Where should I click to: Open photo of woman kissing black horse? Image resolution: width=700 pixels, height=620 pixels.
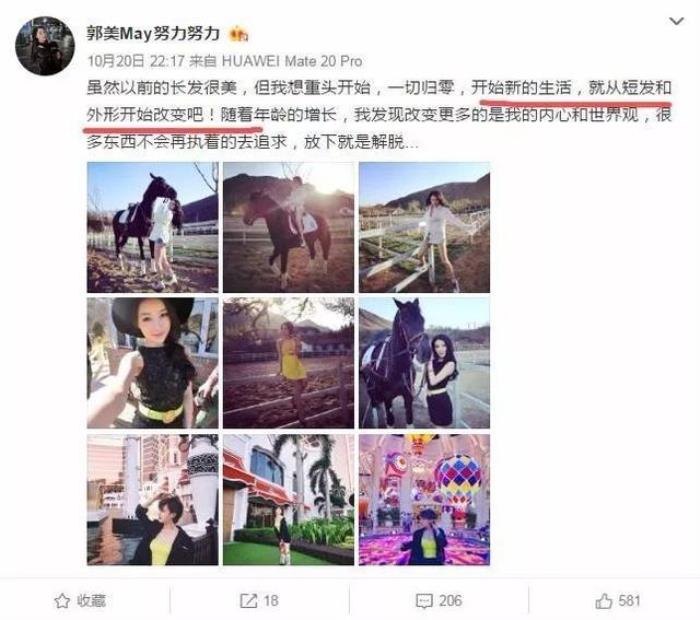tap(153, 228)
